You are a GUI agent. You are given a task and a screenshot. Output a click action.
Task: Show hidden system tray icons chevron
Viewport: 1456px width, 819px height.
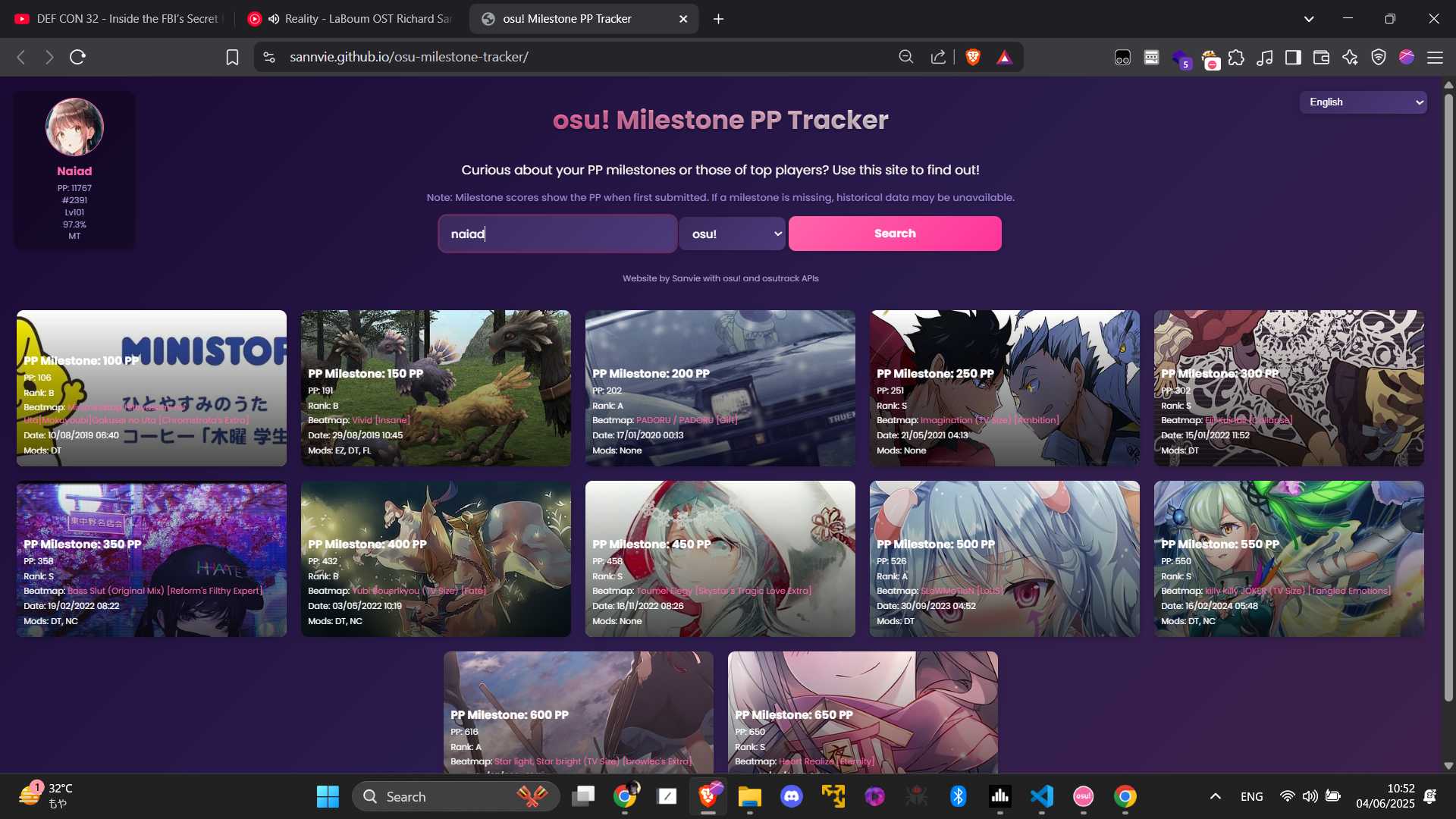point(1215,796)
